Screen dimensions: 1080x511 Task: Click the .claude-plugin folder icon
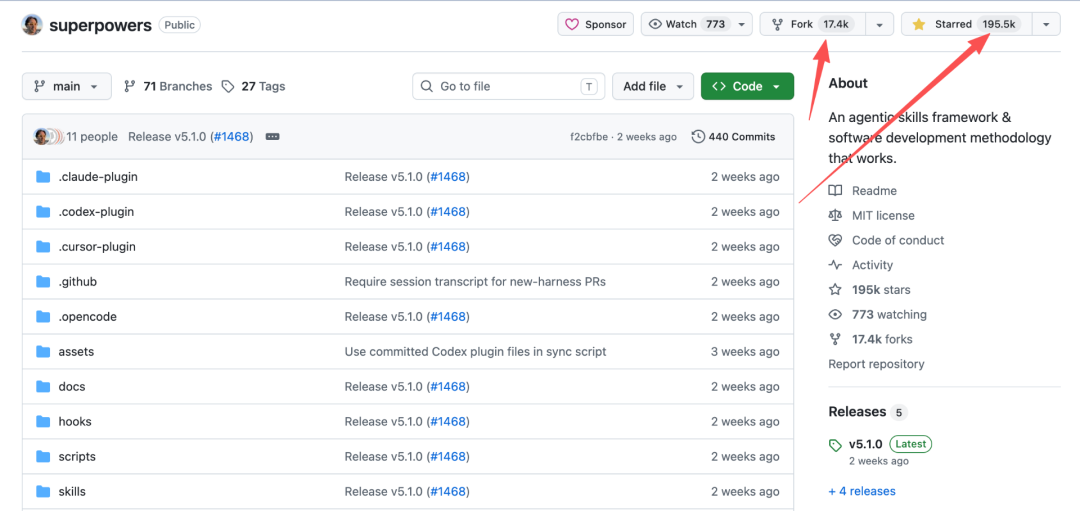(x=43, y=177)
